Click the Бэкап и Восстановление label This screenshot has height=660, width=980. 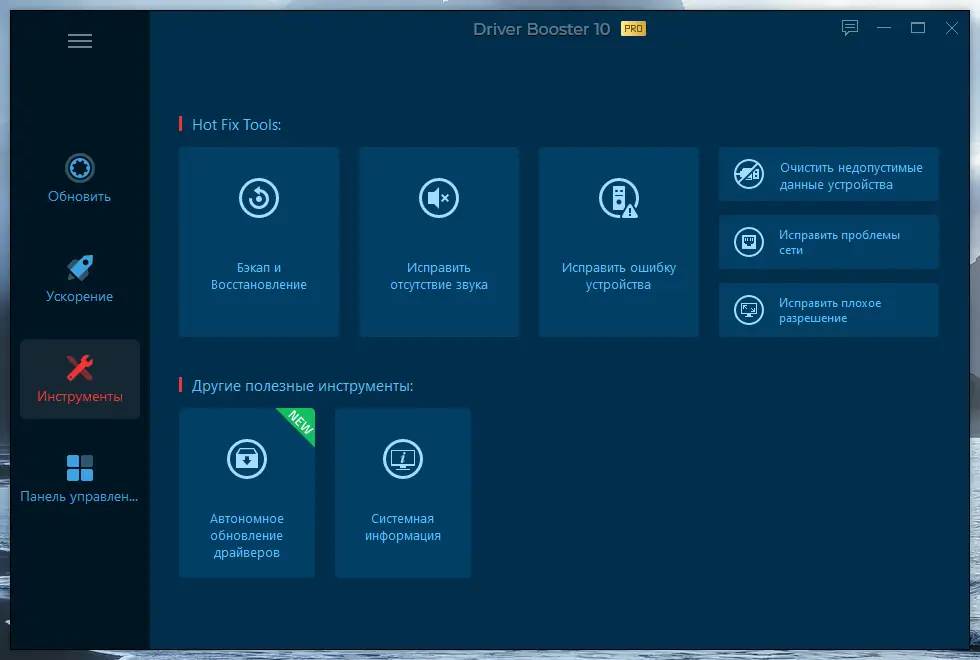(259, 276)
